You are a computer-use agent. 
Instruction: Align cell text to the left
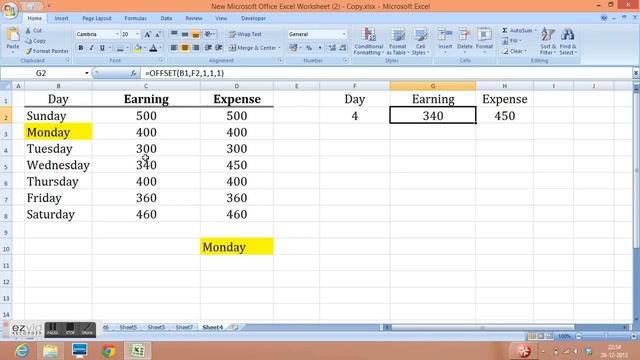(174, 48)
